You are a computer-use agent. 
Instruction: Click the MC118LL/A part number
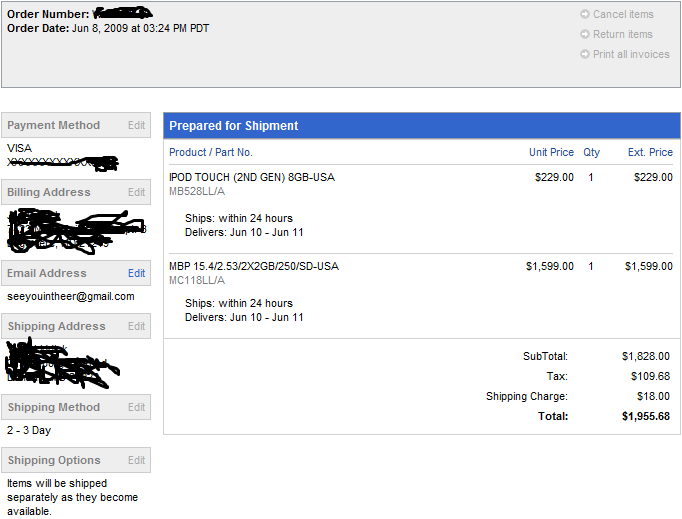click(x=197, y=281)
